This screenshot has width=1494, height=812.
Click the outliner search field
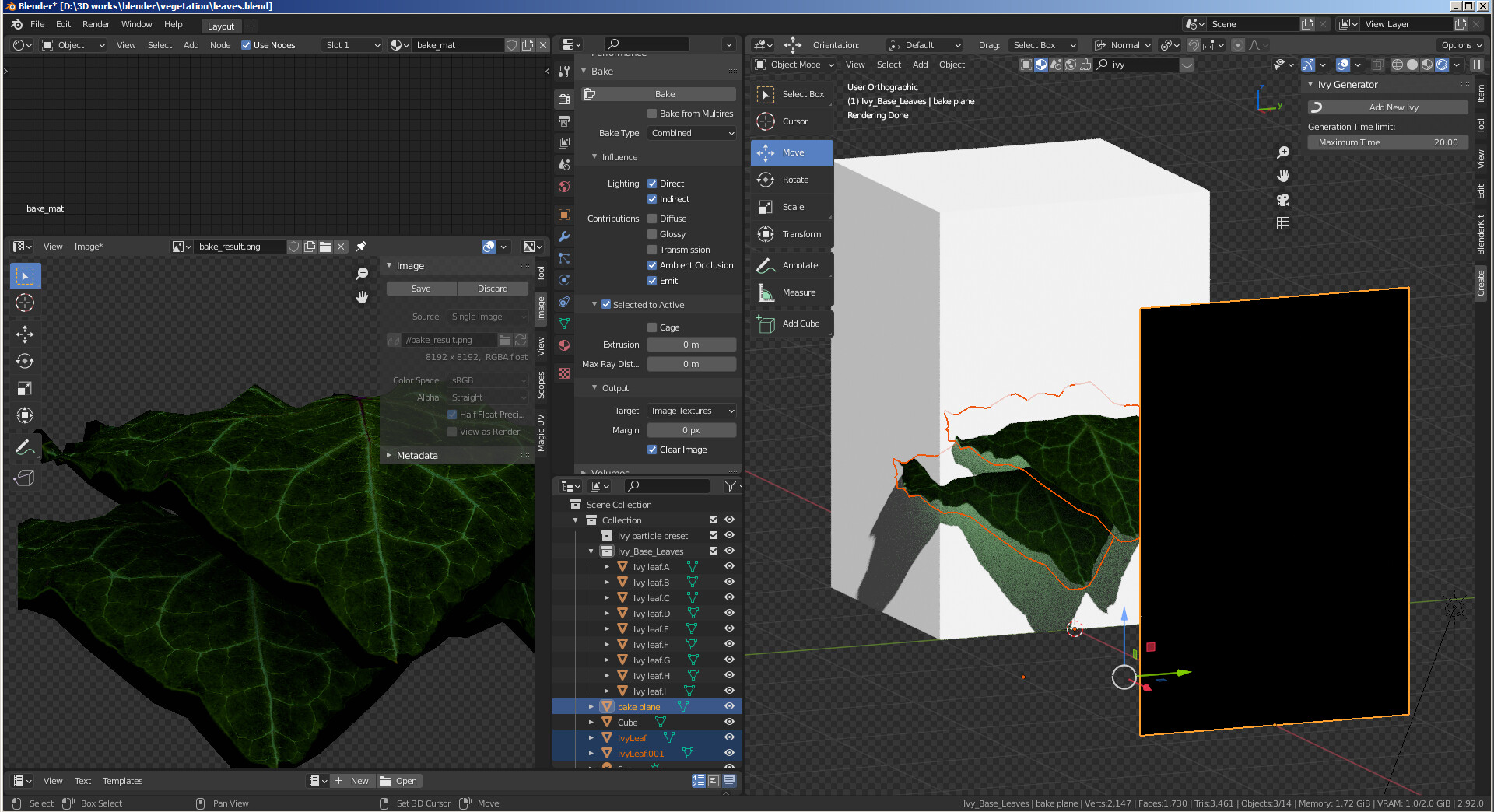tap(667, 485)
